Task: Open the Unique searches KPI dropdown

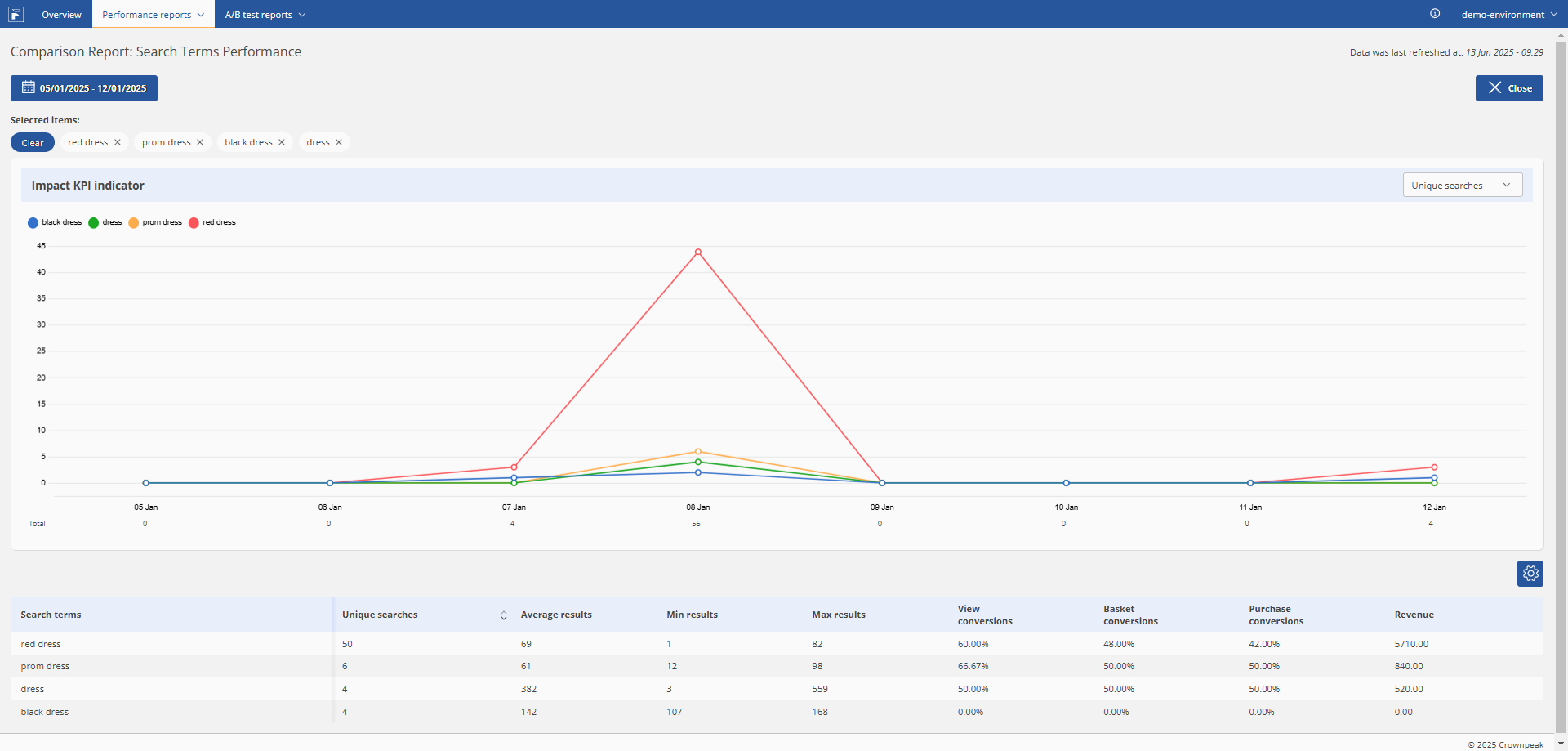Action: point(1463,186)
